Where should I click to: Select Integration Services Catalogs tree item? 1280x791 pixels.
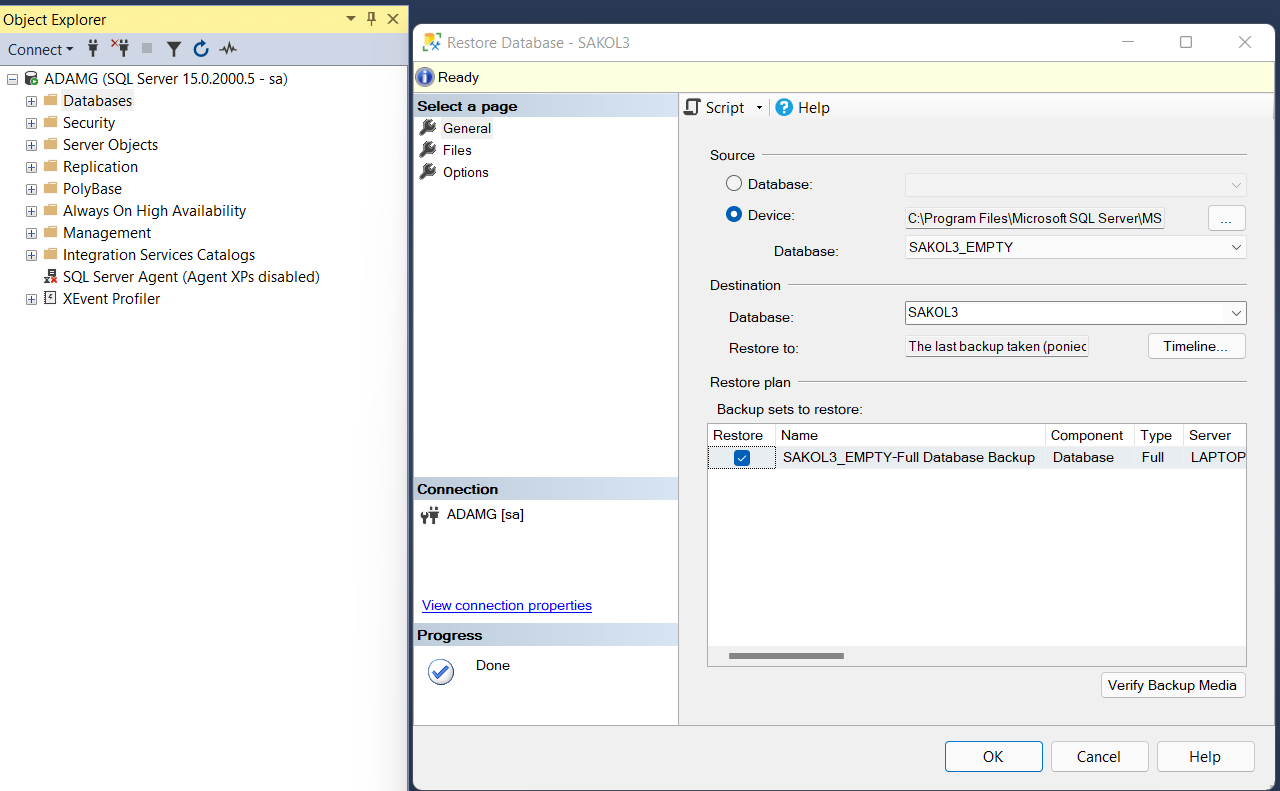159,255
